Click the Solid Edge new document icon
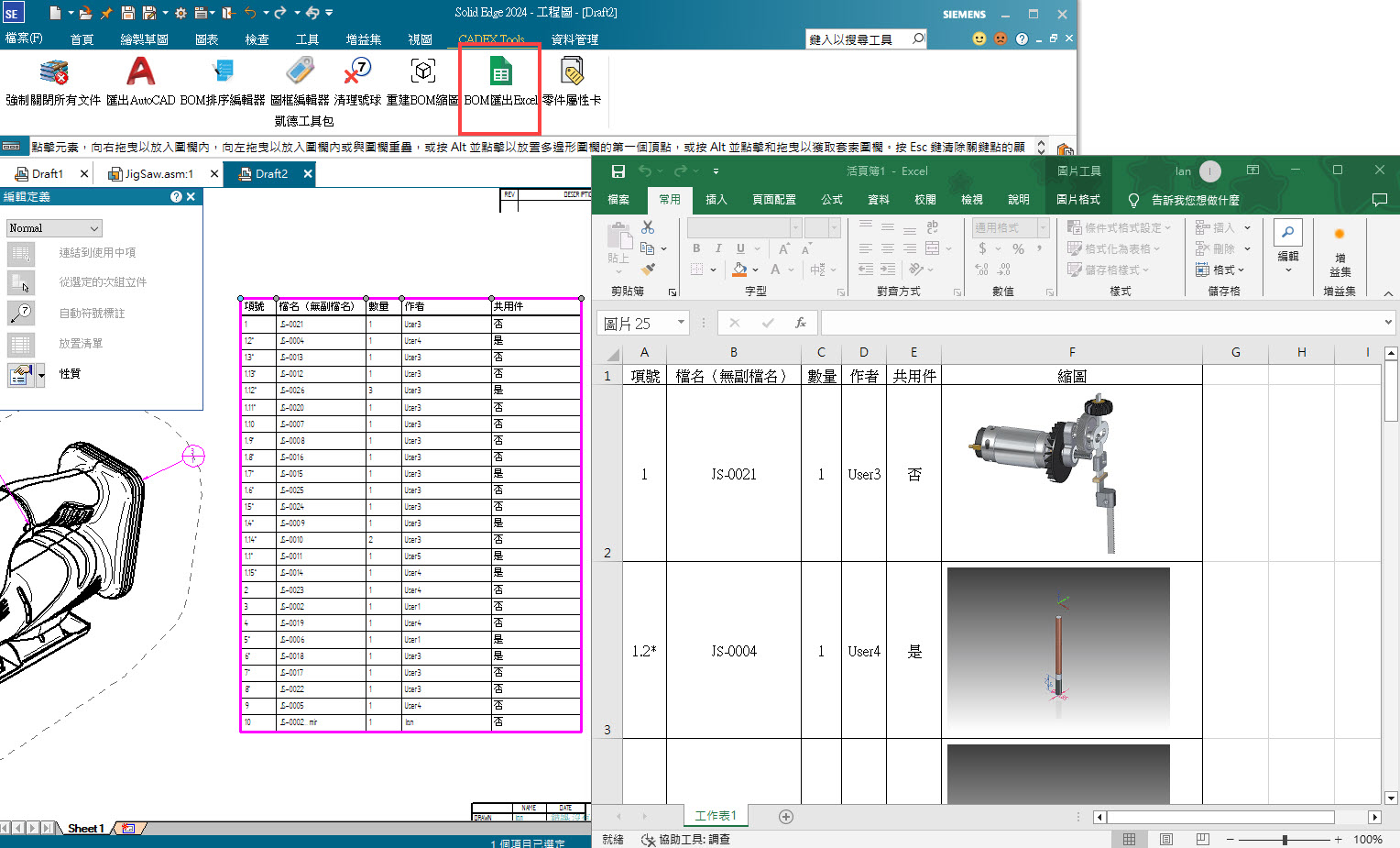The width and height of the screenshot is (1400, 848). click(x=55, y=13)
